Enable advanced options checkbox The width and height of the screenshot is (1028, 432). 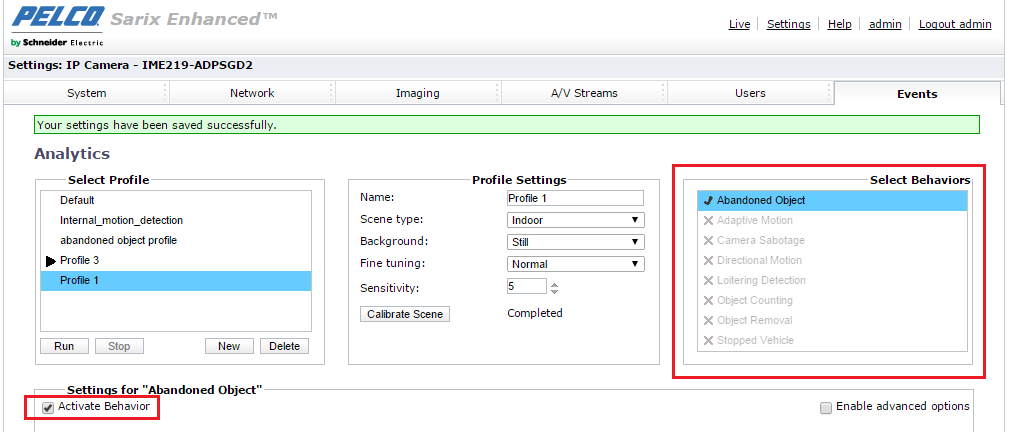pos(826,407)
